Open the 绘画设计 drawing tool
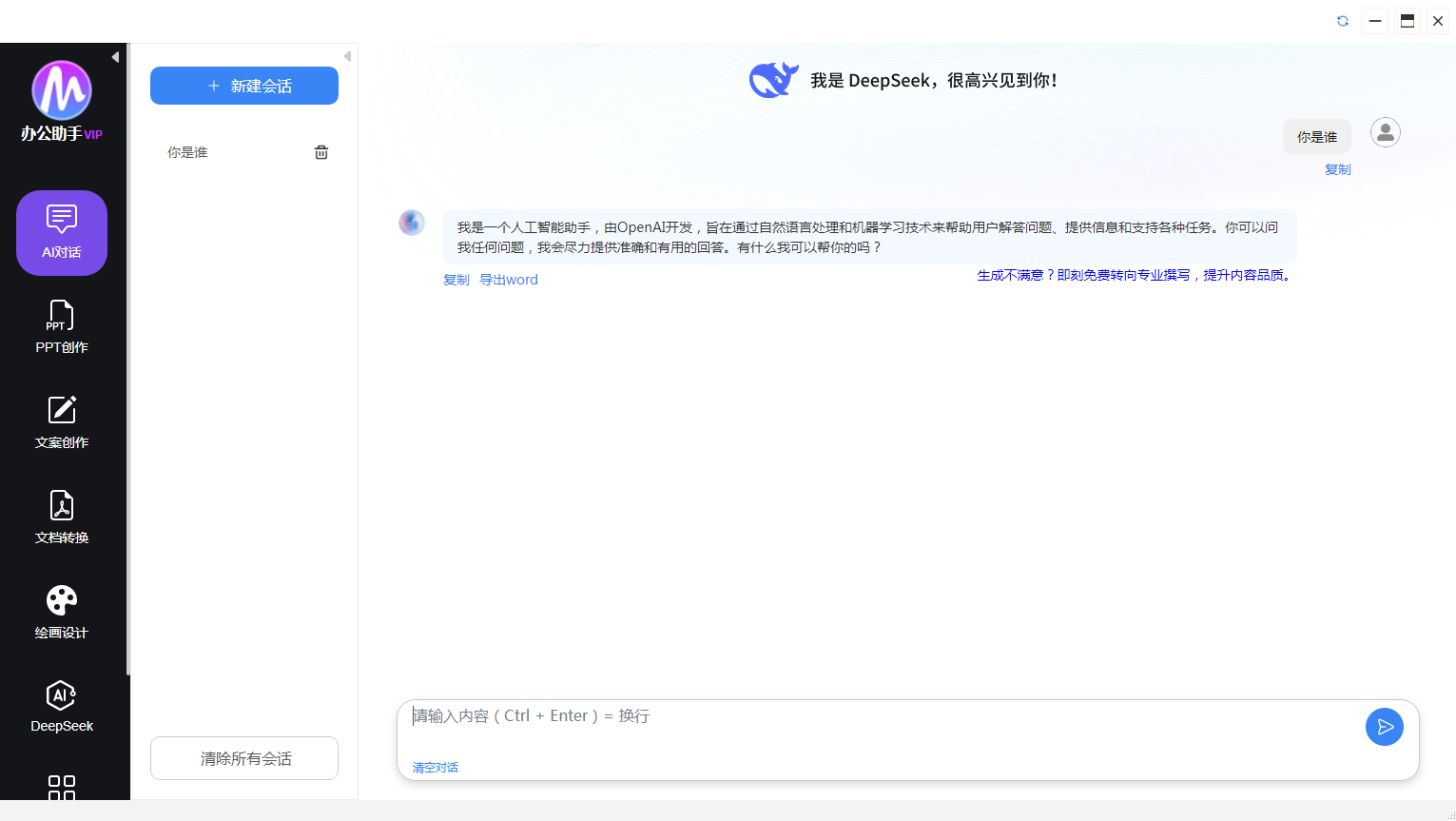This screenshot has height=821, width=1456. (62, 613)
